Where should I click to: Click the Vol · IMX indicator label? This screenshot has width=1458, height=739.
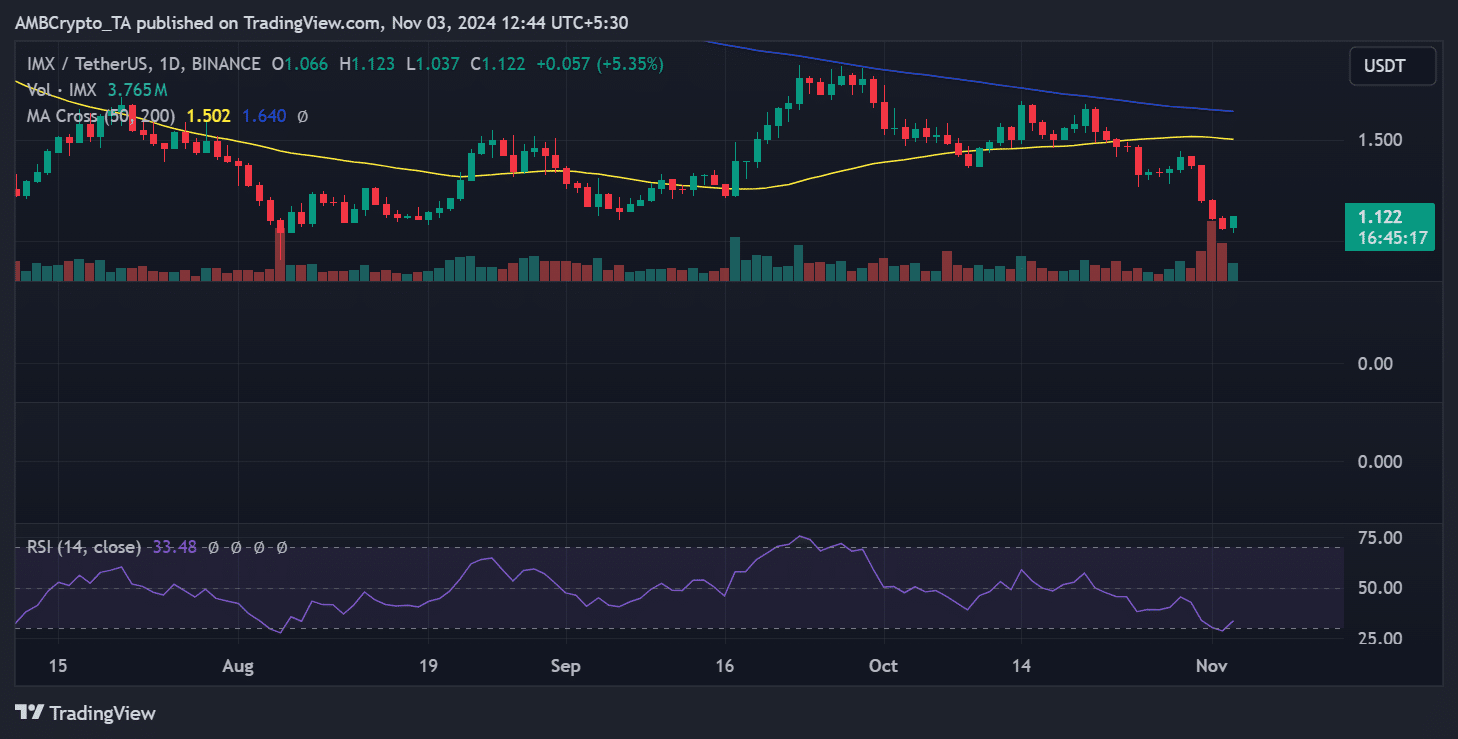pos(61,90)
